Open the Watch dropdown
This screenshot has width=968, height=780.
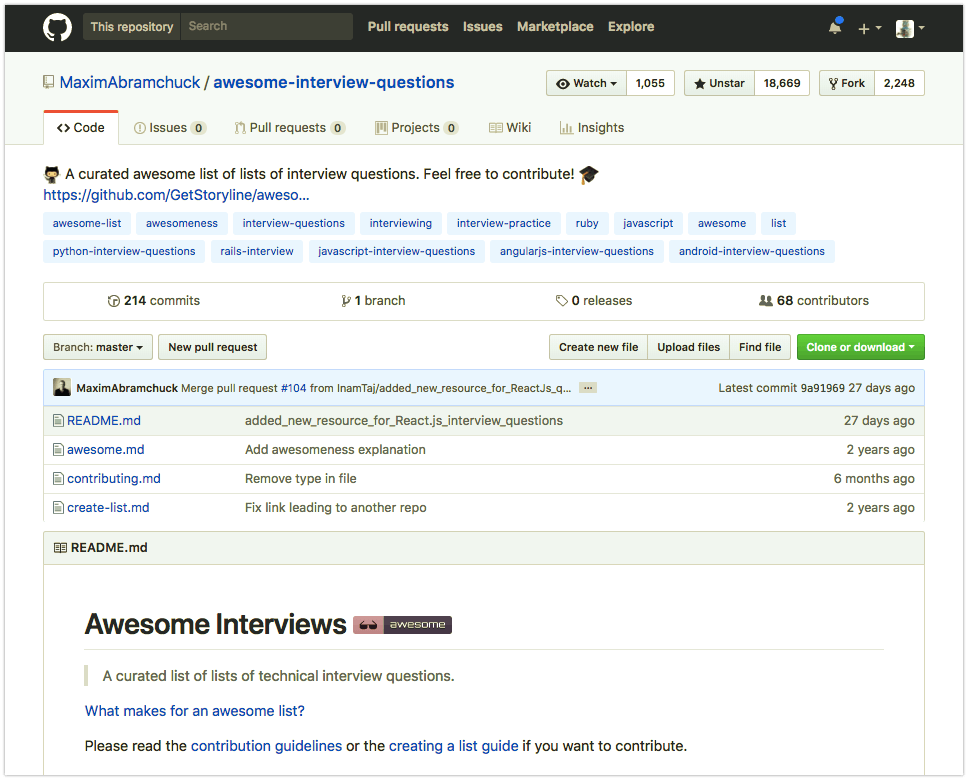[586, 84]
